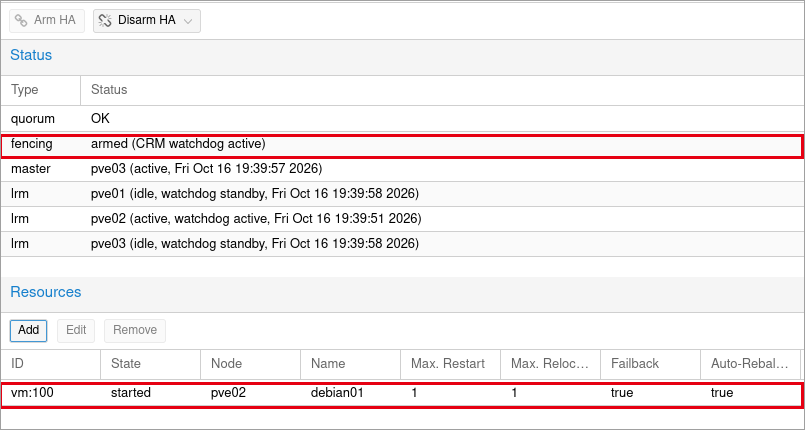The image size is (805, 430).
Task: Click the Disarm HA broken-link icon
Action: 105,21
